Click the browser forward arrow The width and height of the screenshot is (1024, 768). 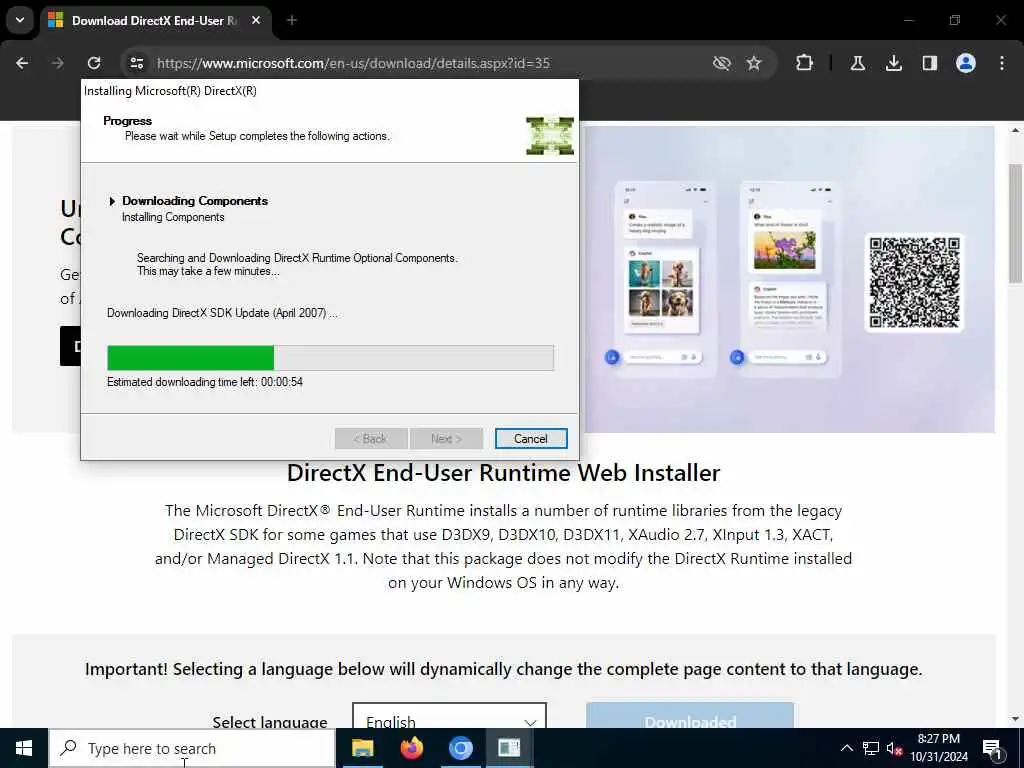(57, 63)
